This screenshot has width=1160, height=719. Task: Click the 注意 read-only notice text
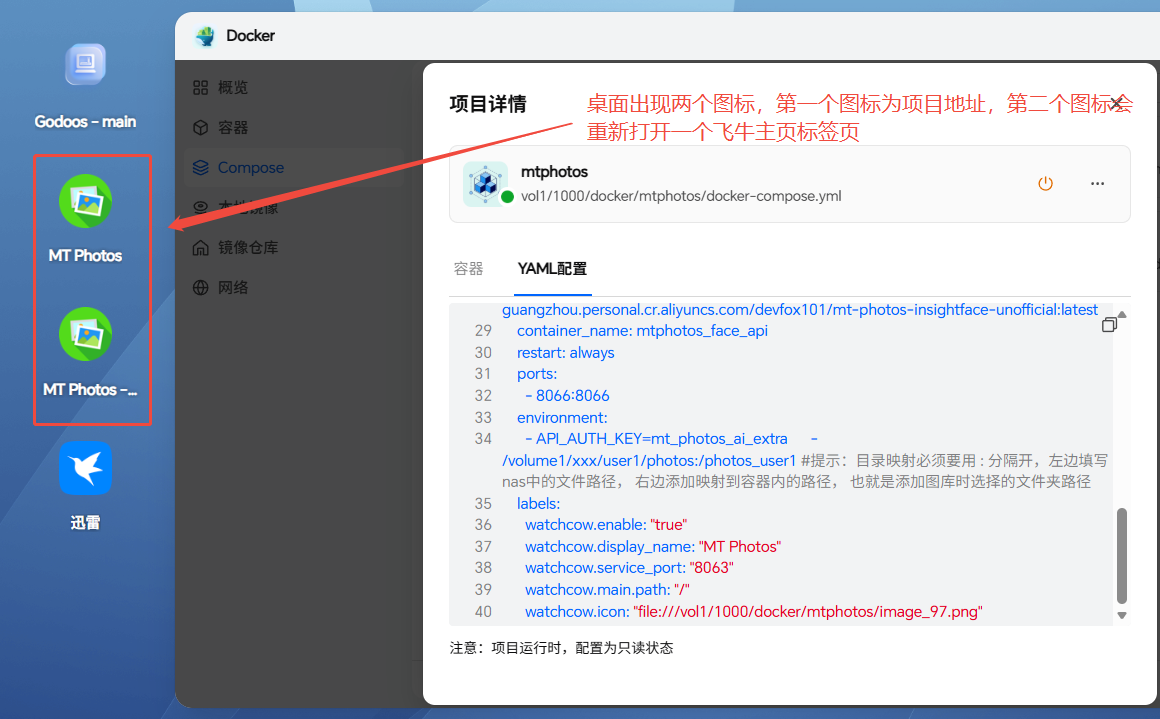562,648
